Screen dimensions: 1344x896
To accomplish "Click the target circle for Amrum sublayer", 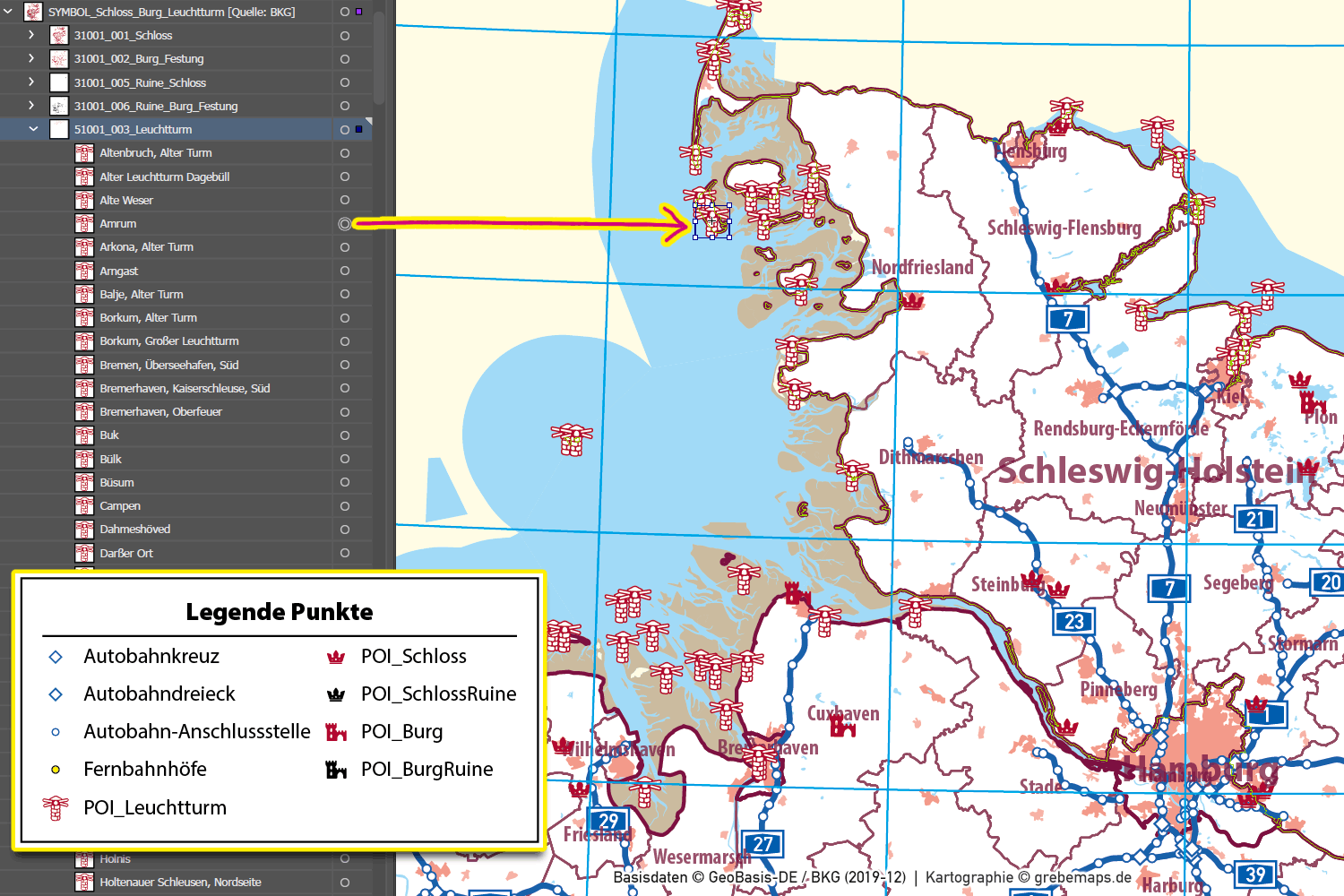I will pos(345,224).
